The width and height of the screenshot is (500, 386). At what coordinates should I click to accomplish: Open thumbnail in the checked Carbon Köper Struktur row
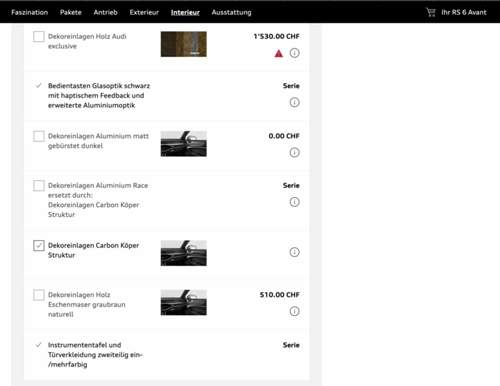[184, 253]
